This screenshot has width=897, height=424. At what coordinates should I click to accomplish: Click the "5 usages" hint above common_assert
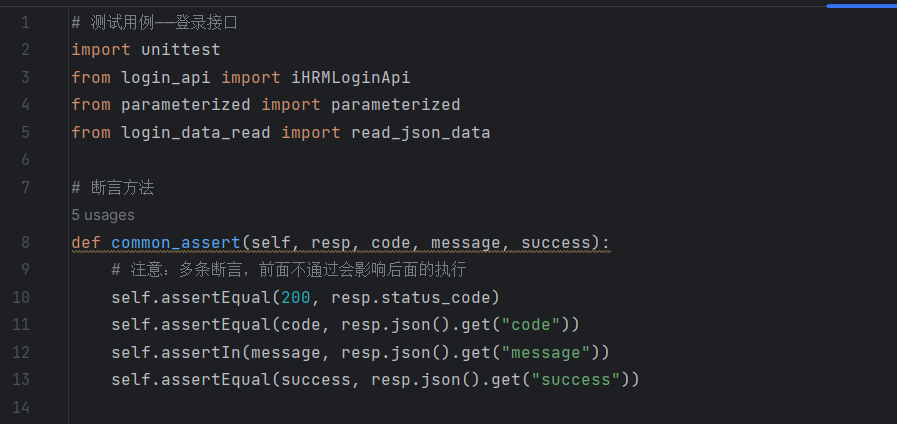pyautogui.click(x=103, y=214)
